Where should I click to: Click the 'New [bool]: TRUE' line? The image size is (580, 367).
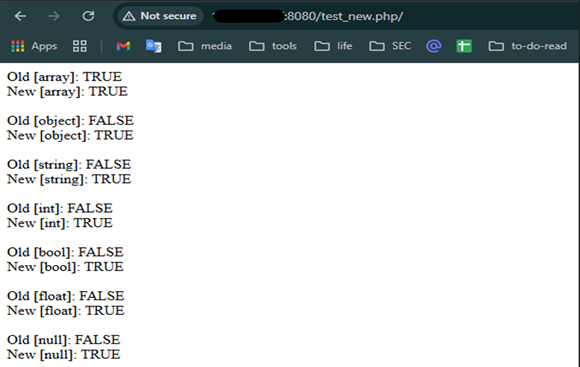coord(65,267)
